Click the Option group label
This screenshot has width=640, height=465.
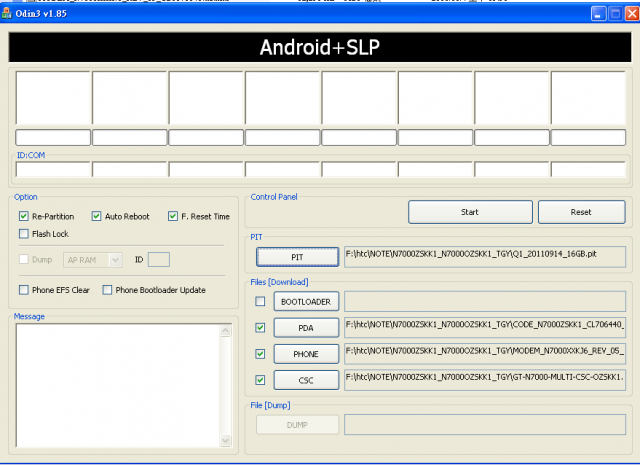click(x=26, y=197)
